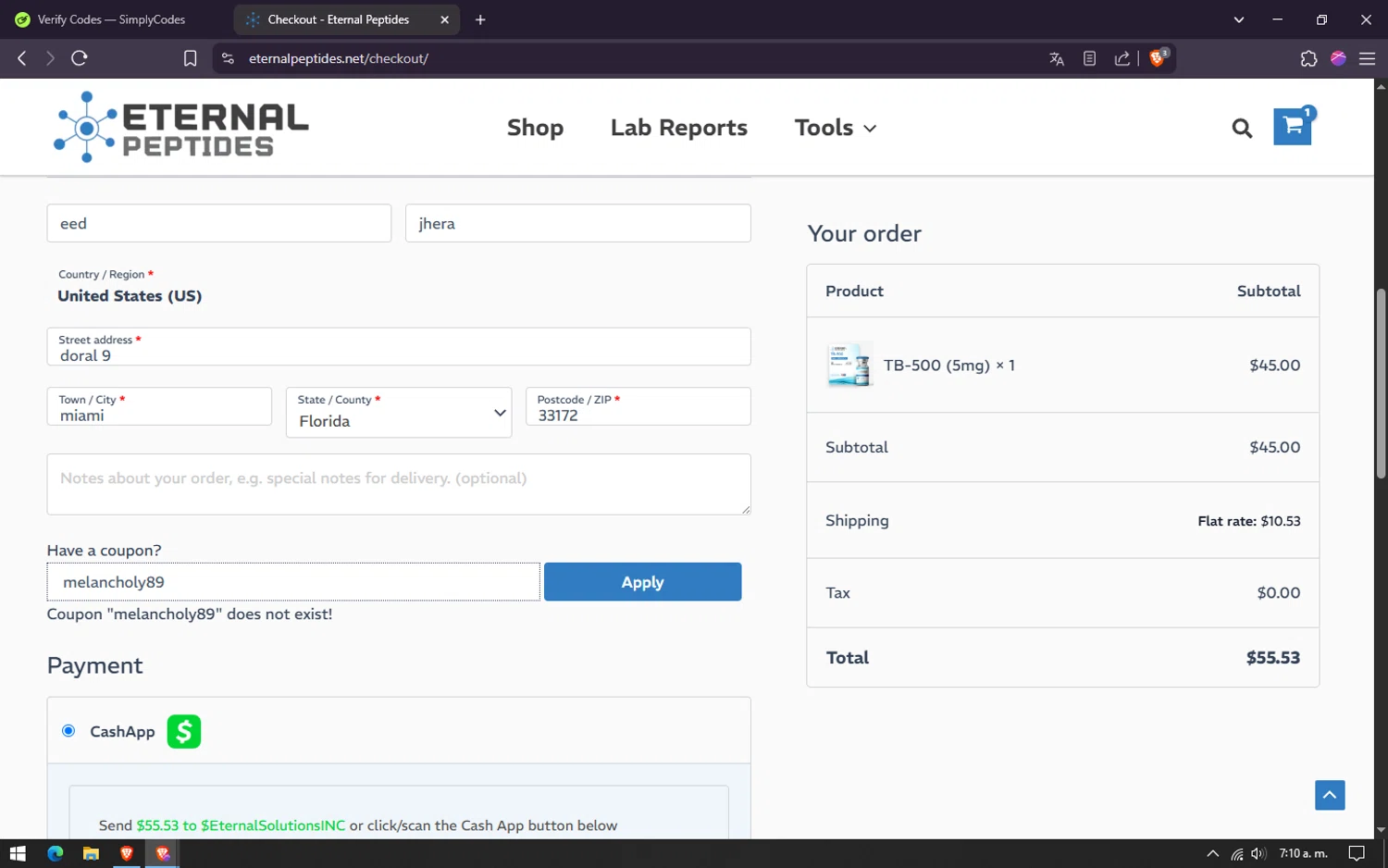Viewport: 1388px width, 868px height.
Task: Click the page vertical scrollbar thumb
Action: (x=1381, y=383)
